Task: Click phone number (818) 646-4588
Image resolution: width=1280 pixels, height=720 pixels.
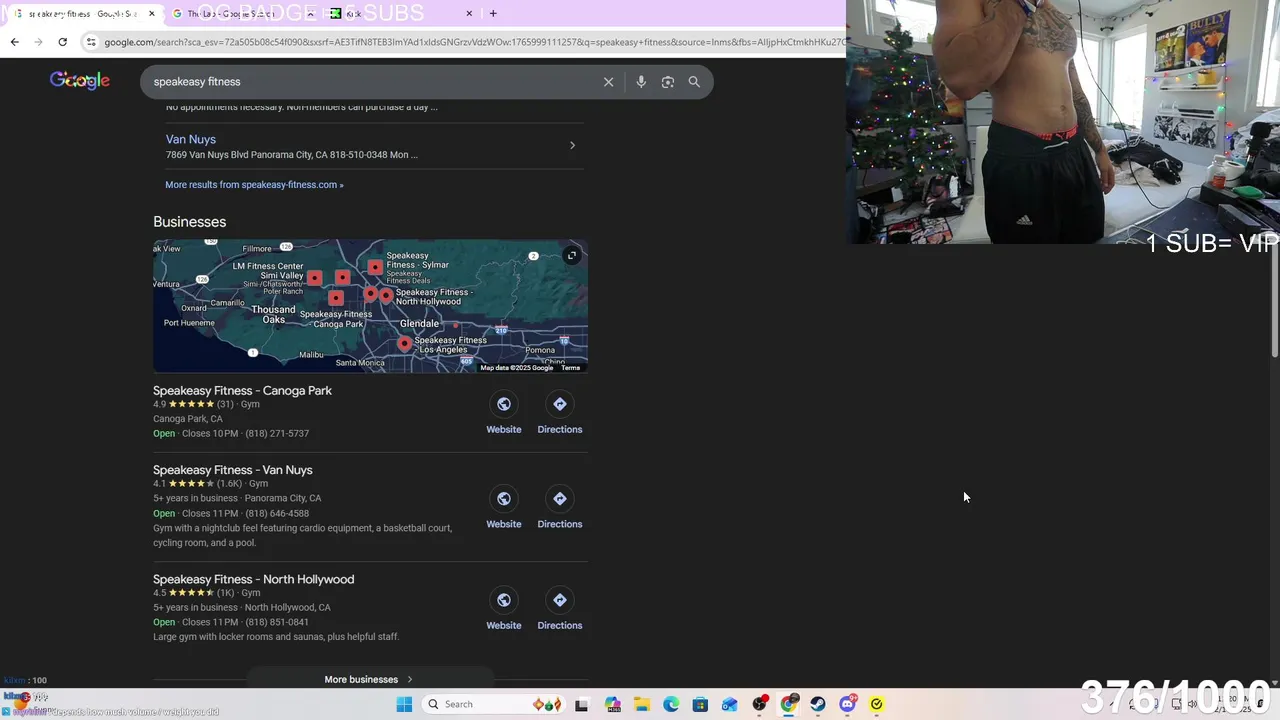Action: tap(277, 513)
